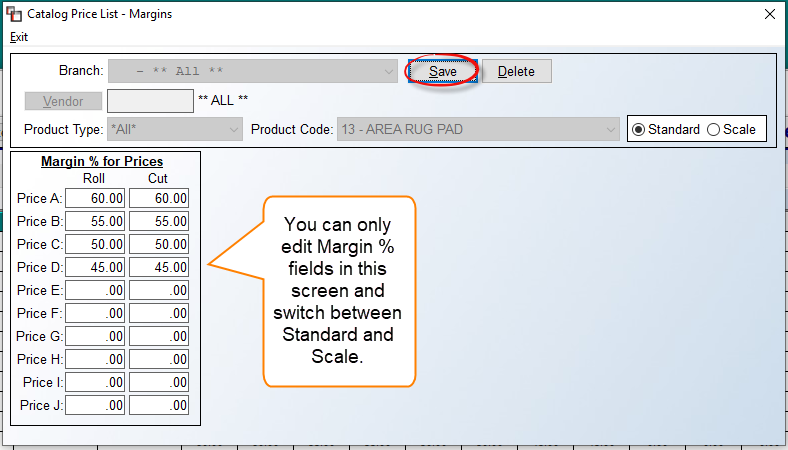The image size is (788, 450).
Task: Click the Save button
Action: coord(442,71)
